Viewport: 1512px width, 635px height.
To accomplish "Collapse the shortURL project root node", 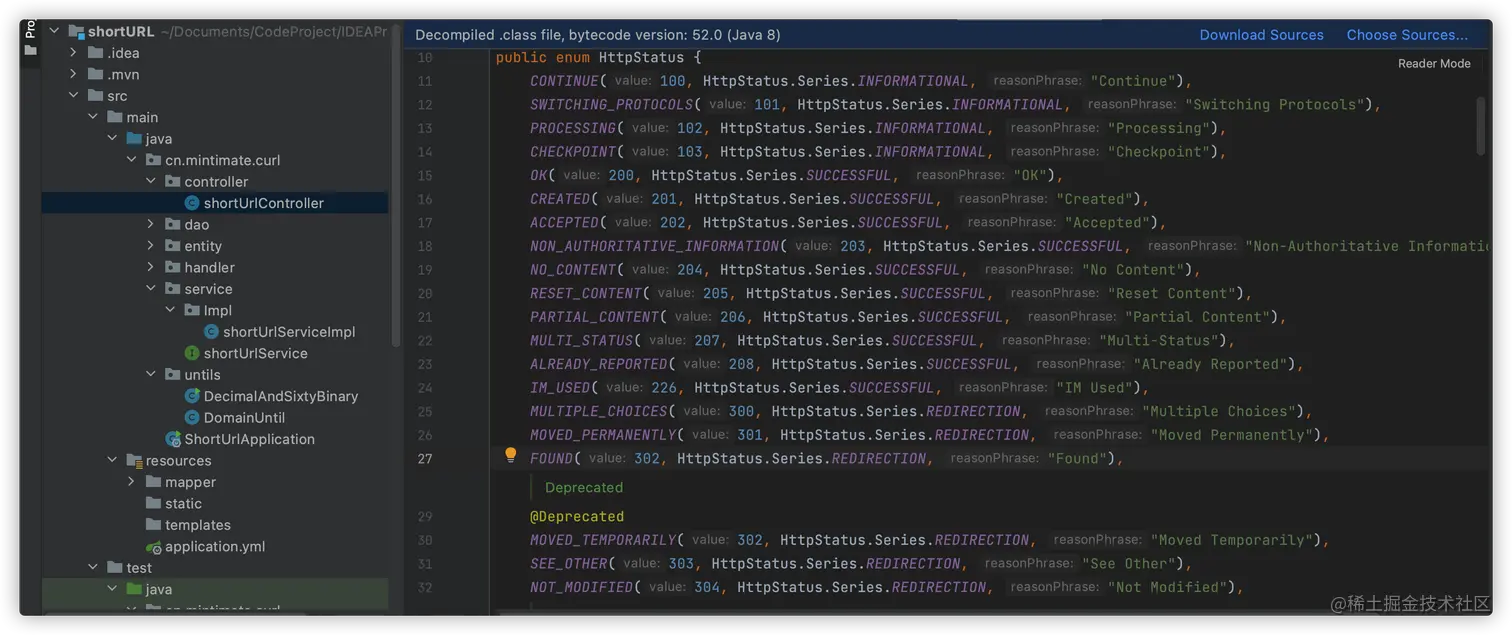I will click(x=54, y=30).
